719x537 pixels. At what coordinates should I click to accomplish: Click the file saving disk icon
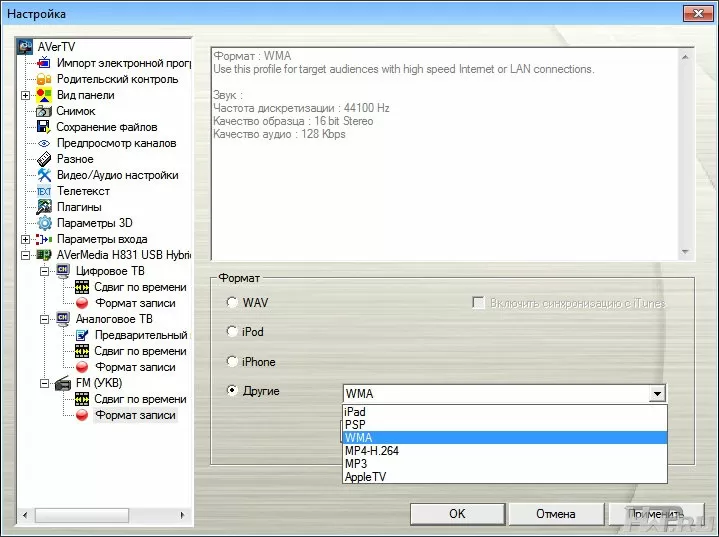coord(44,127)
